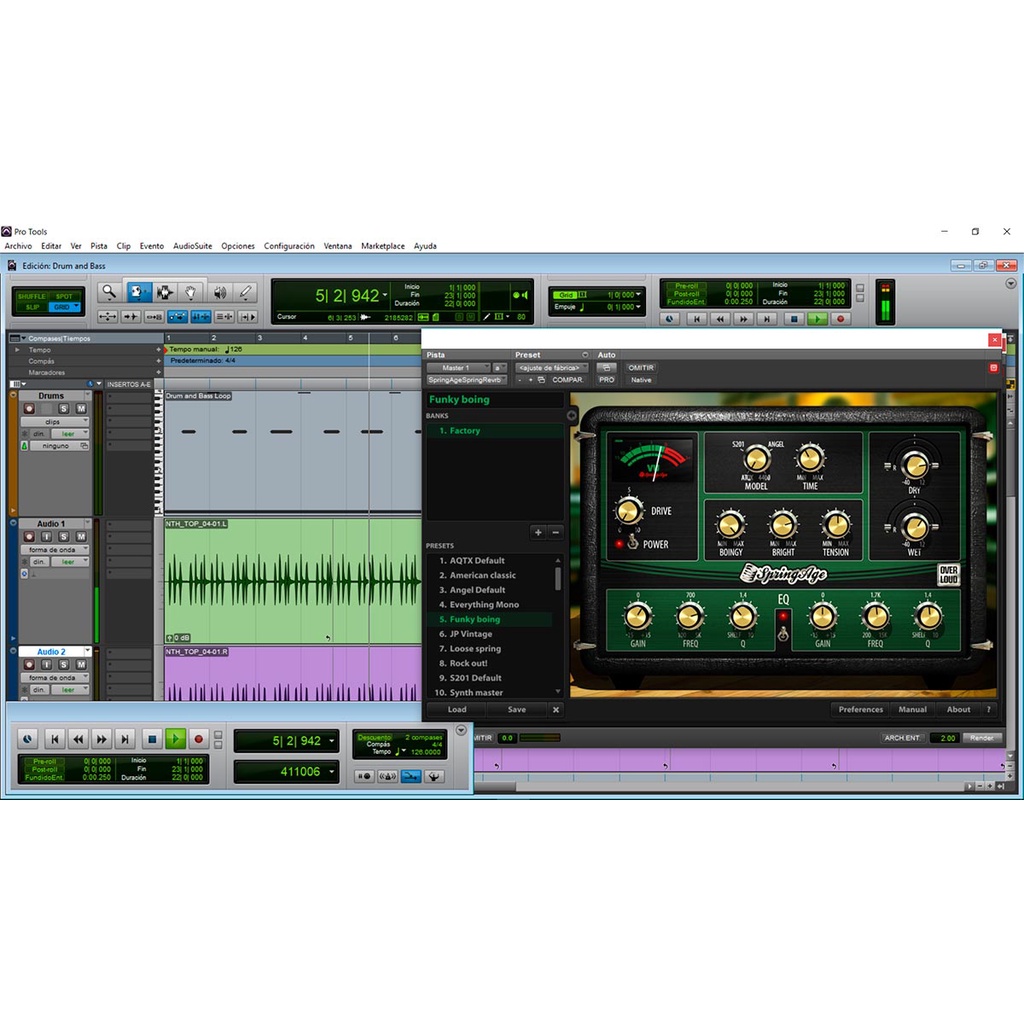This screenshot has width=1024, height=1024.
Task: Remove a preset bank with the minus icon
Action: pos(556,532)
